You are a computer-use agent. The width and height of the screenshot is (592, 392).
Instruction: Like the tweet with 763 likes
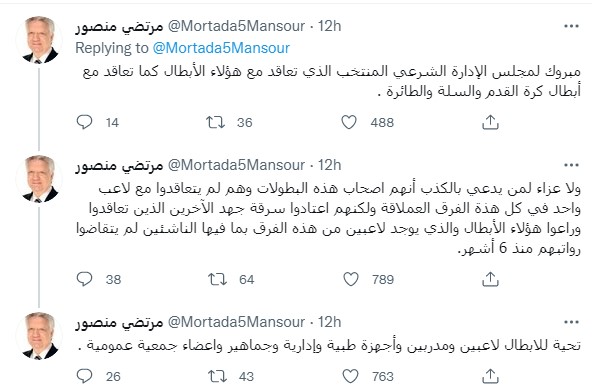click(x=350, y=376)
